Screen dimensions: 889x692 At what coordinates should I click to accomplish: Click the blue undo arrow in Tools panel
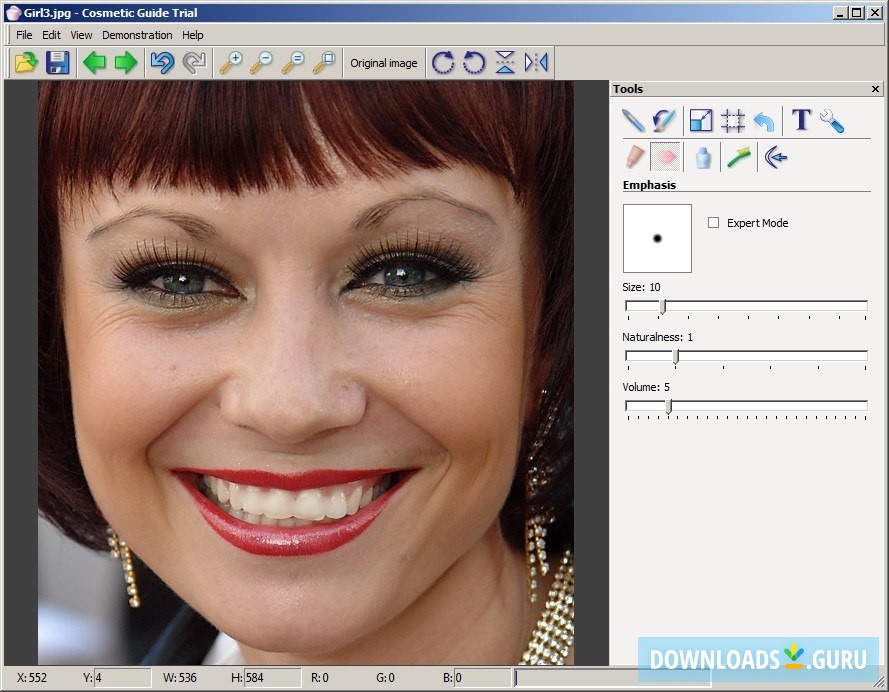click(x=764, y=120)
